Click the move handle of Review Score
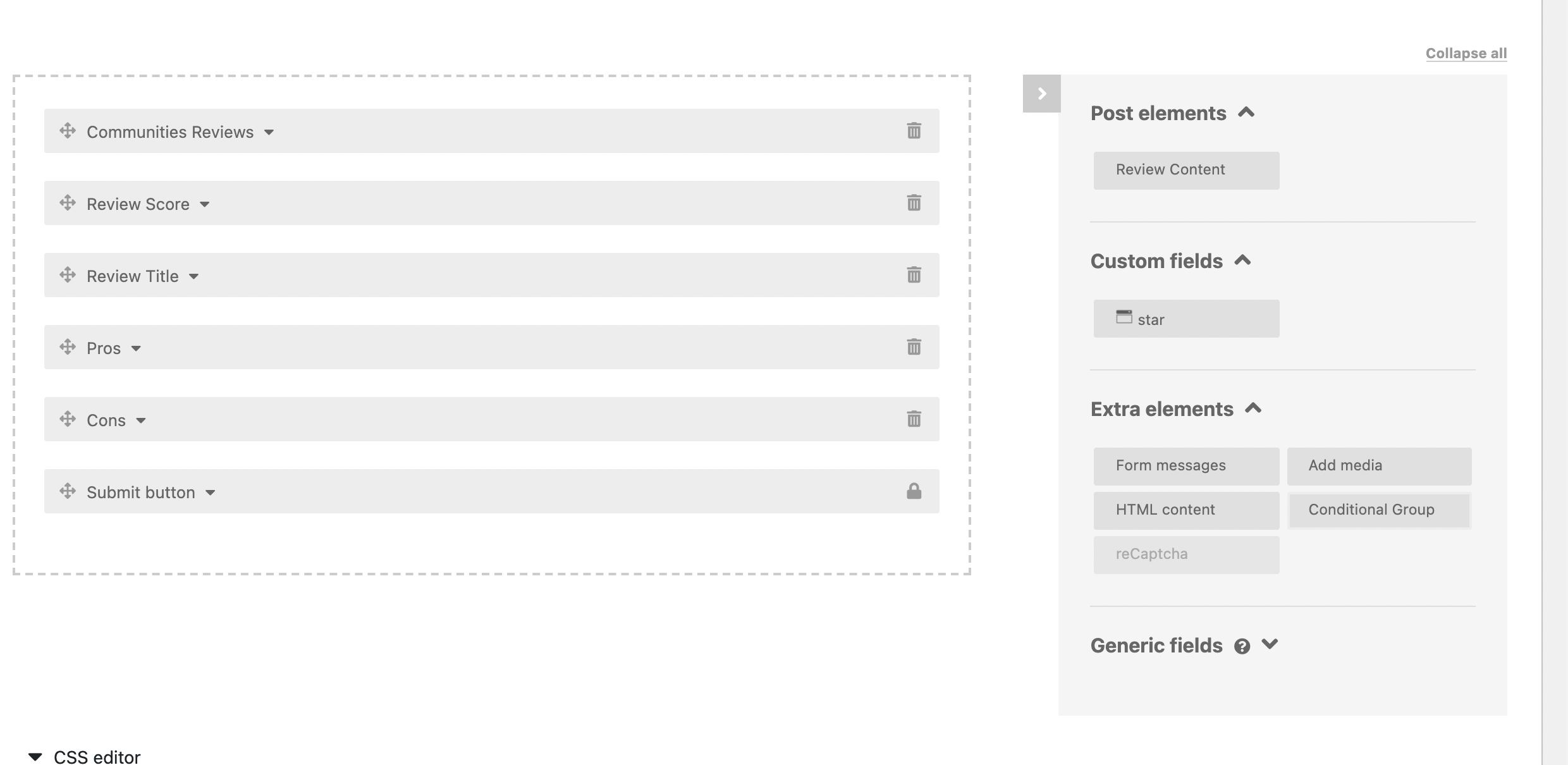The image size is (1568, 765). point(68,203)
